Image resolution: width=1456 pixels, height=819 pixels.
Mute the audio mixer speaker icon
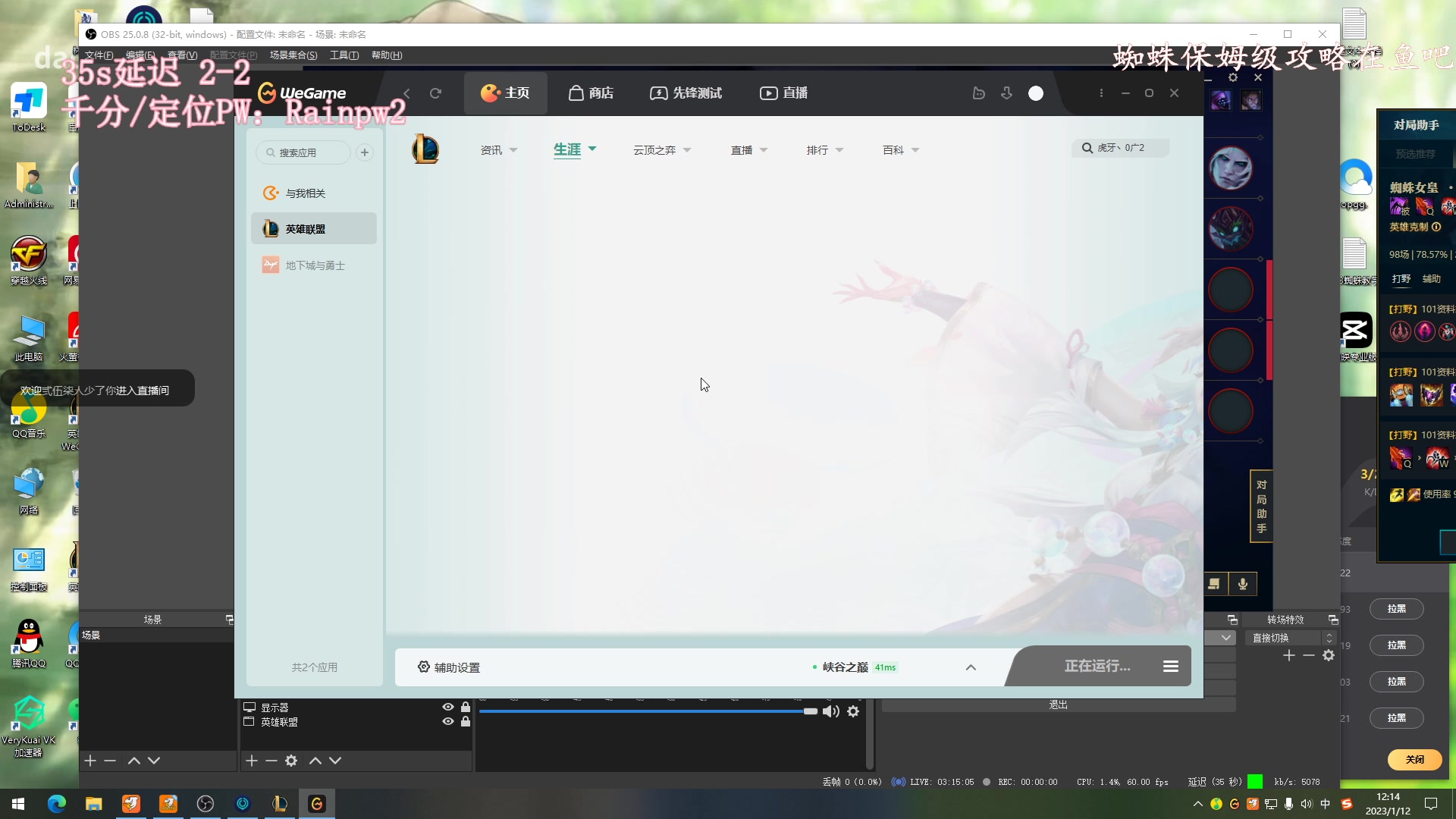tap(830, 711)
